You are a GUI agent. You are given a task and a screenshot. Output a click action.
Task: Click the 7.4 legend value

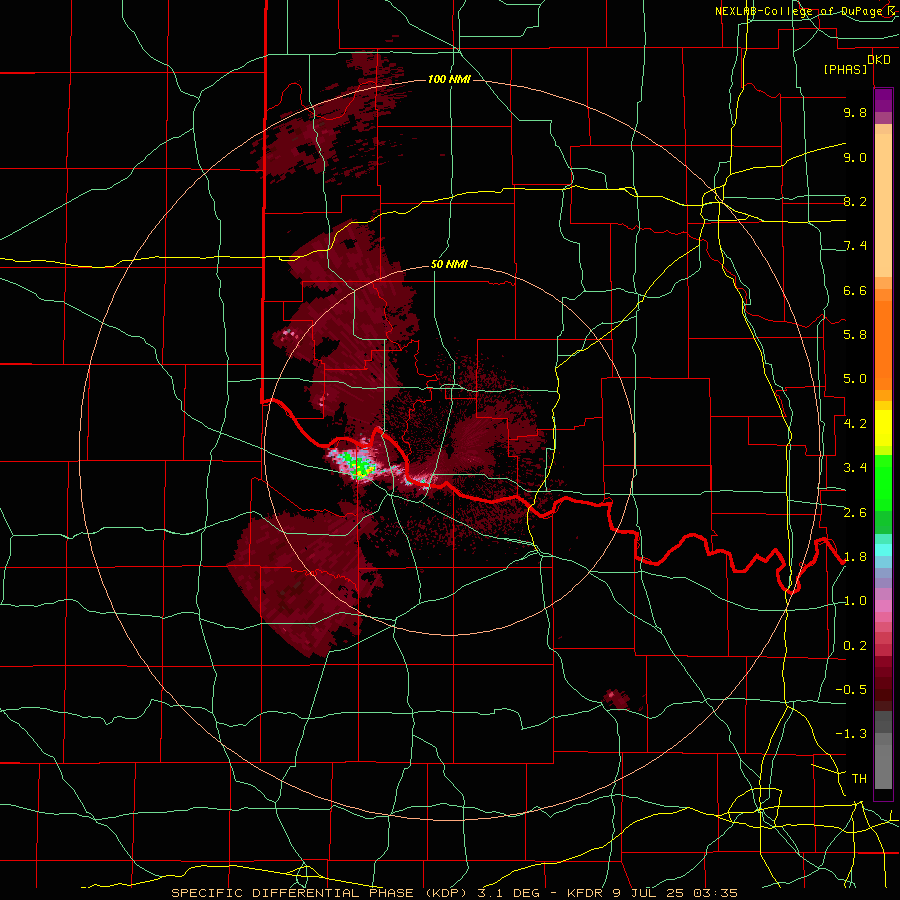coord(855,246)
